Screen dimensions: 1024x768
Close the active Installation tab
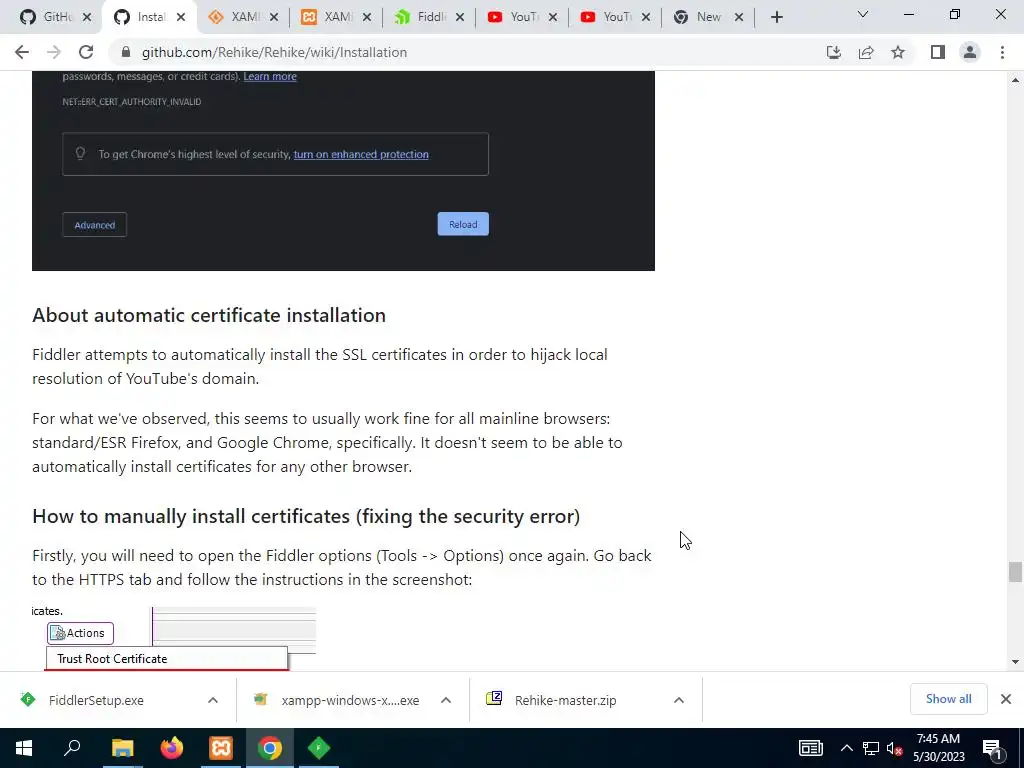[x=181, y=18]
